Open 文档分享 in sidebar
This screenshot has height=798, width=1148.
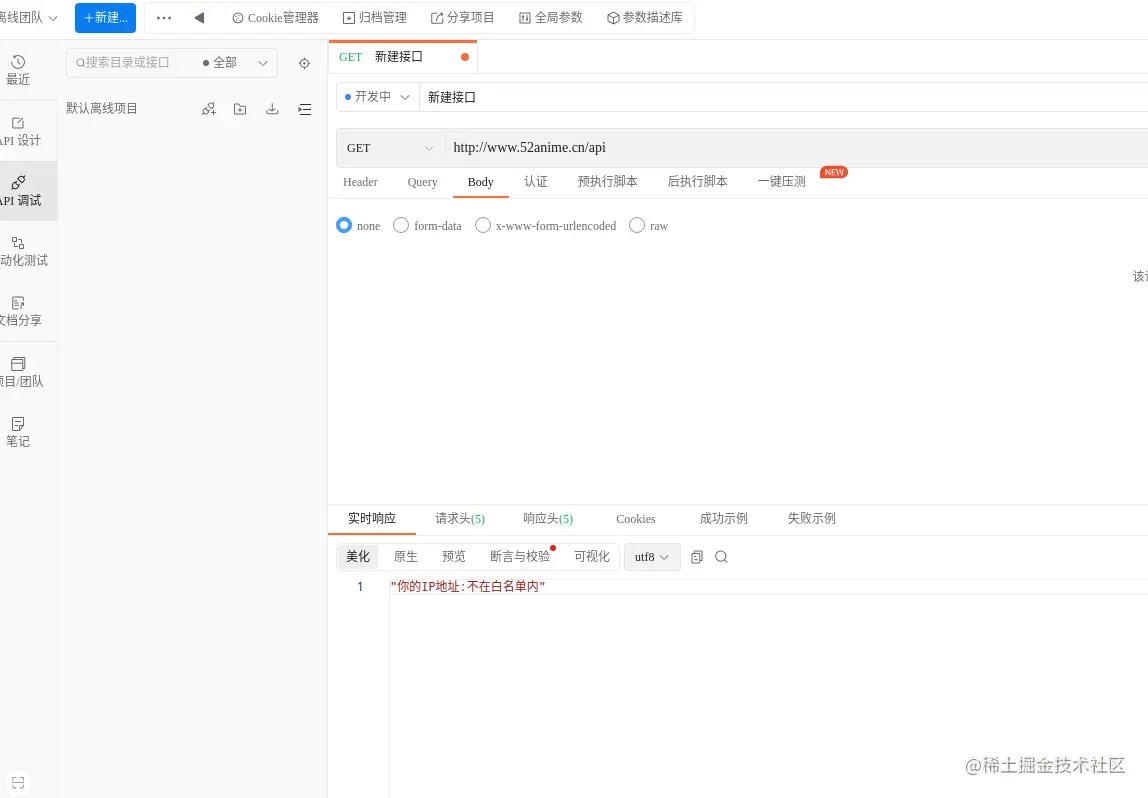(20, 311)
